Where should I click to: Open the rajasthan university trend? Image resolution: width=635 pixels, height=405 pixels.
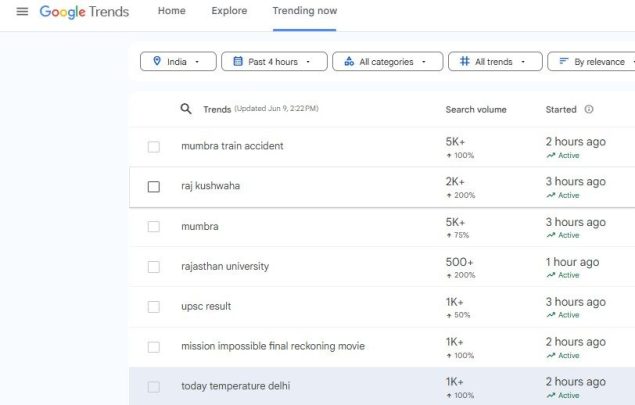(x=225, y=266)
